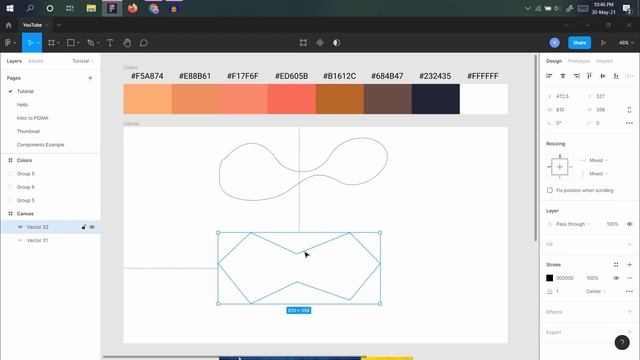
Task: Select the YouTube file tab
Action: click(x=32, y=25)
